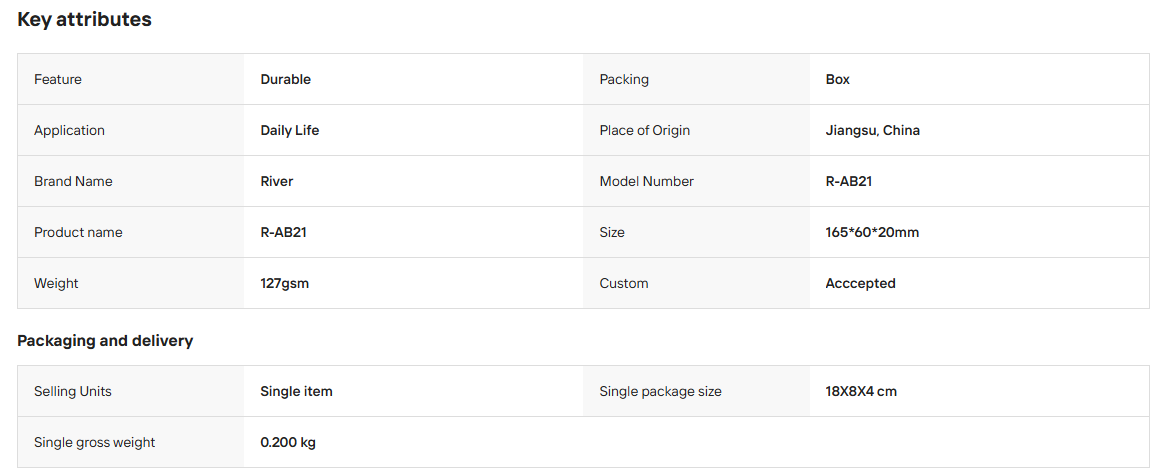
Task: Click the River brand name value
Action: pos(276,181)
